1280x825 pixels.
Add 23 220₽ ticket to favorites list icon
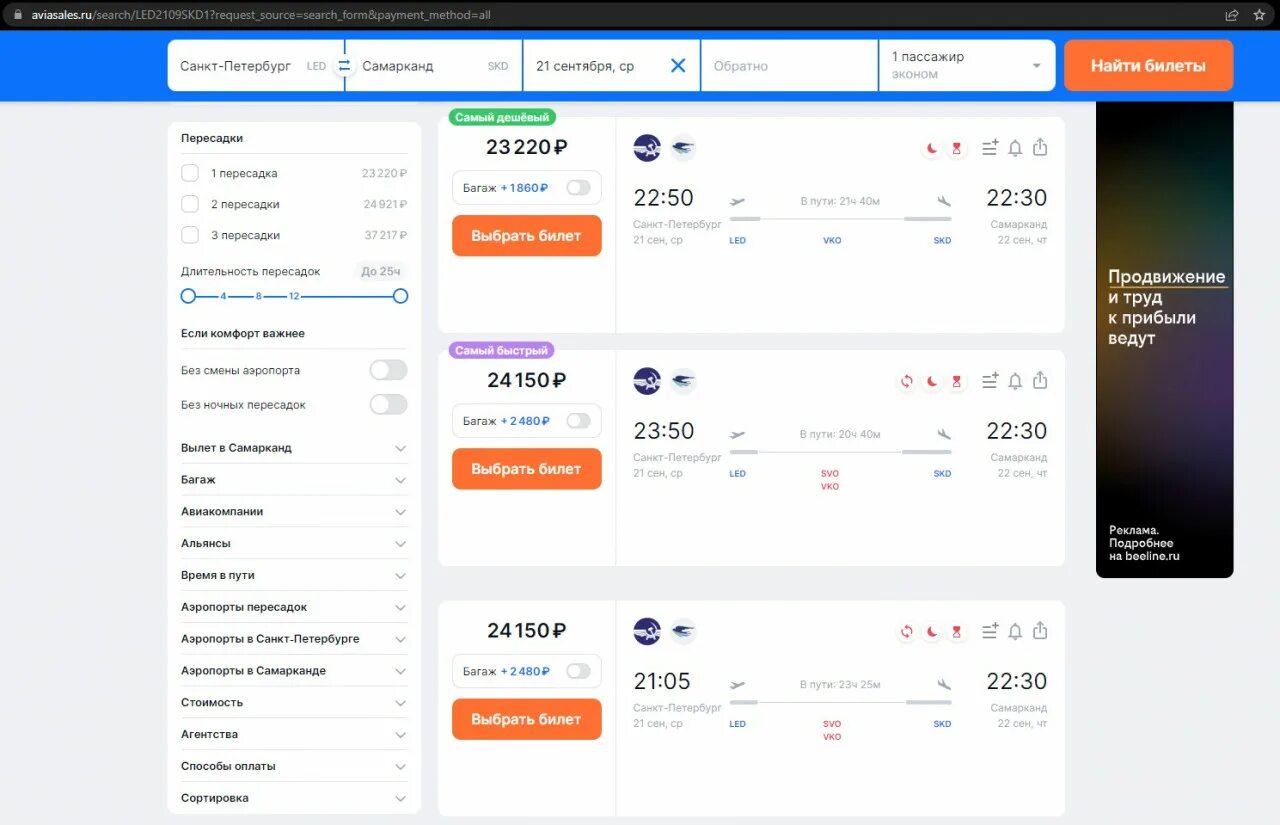[990, 148]
